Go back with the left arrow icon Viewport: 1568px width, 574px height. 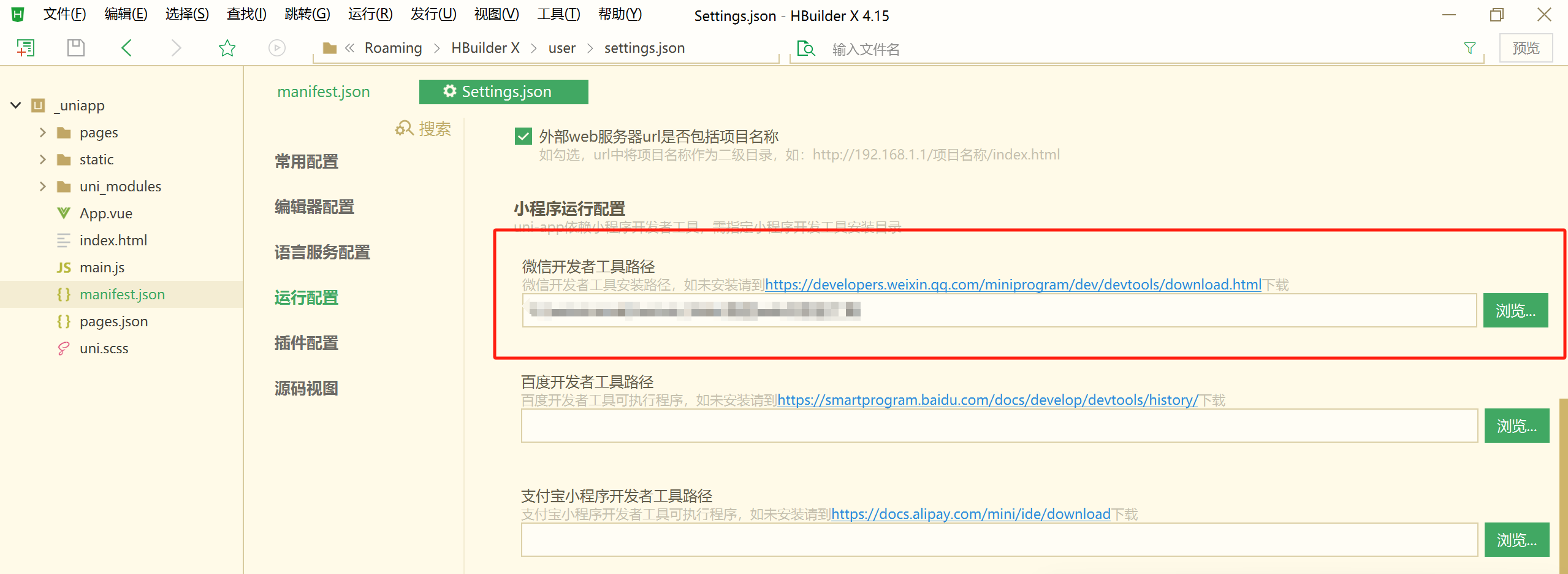coord(126,48)
